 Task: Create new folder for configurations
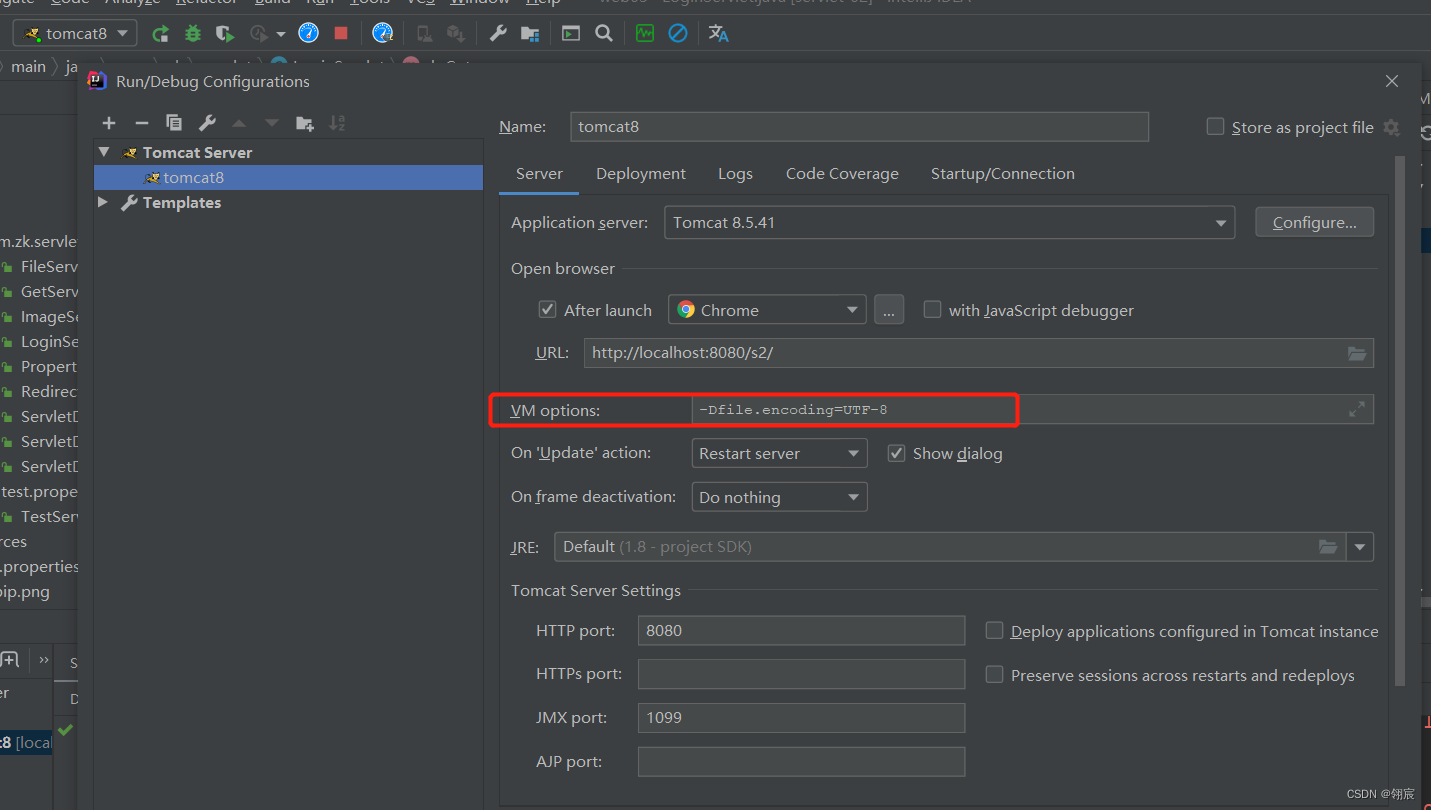pyautogui.click(x=305, y=123)
